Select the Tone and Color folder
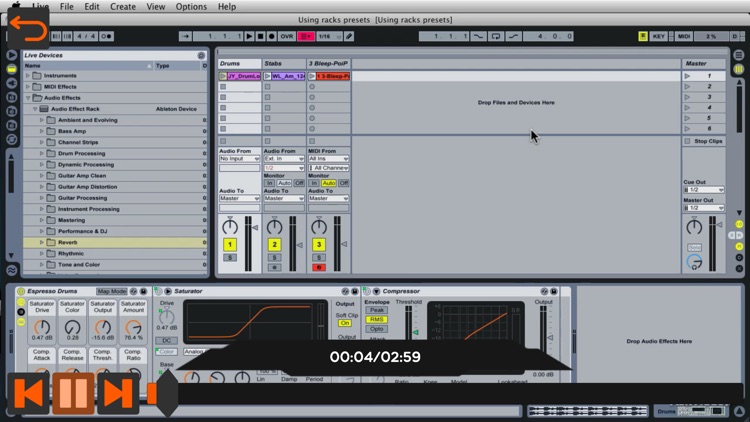The width and height of the screenshot is (750, 422). (x=115, y=265)
